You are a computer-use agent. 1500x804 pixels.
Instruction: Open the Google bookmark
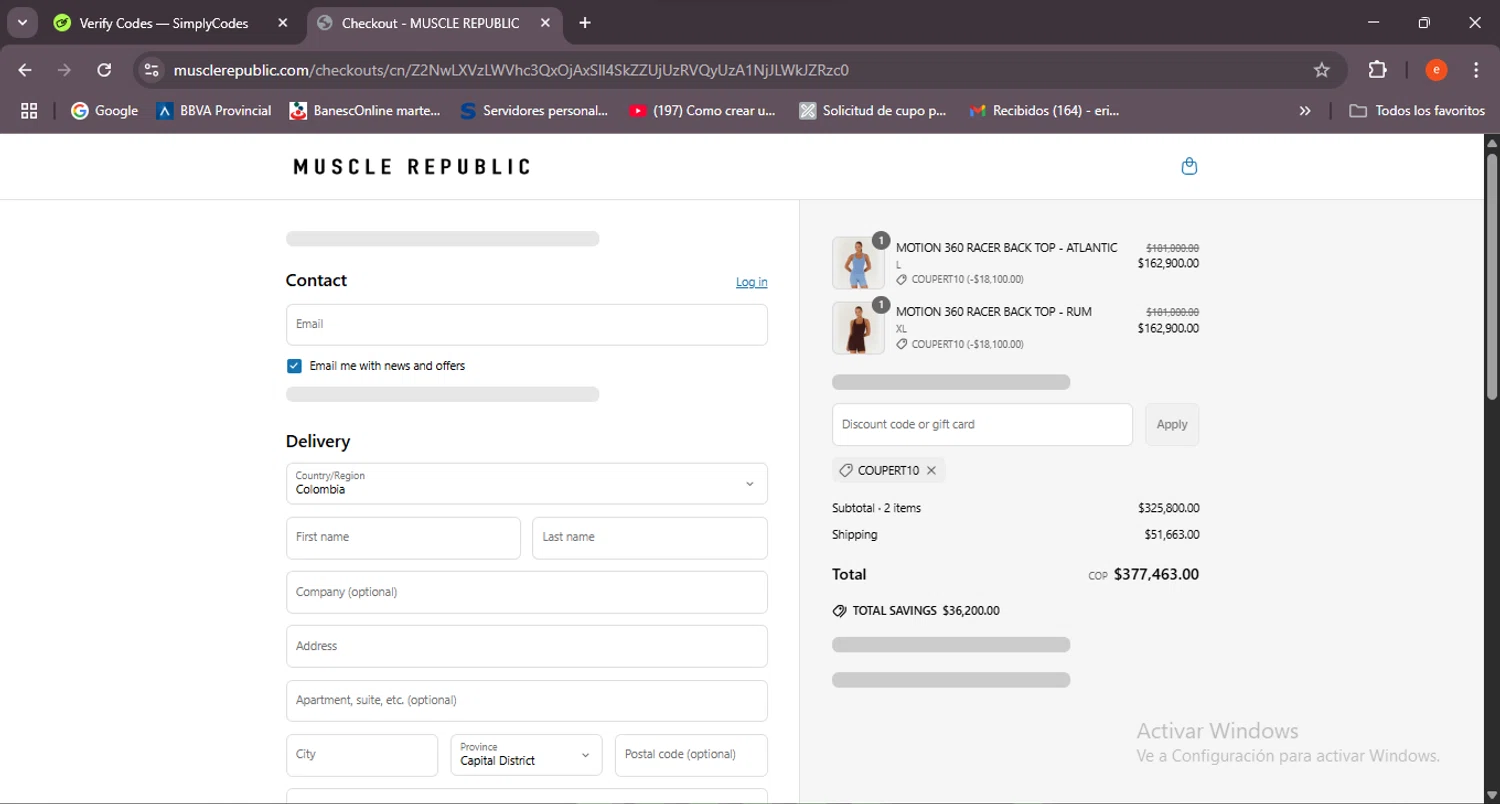[x=105, y=111]
